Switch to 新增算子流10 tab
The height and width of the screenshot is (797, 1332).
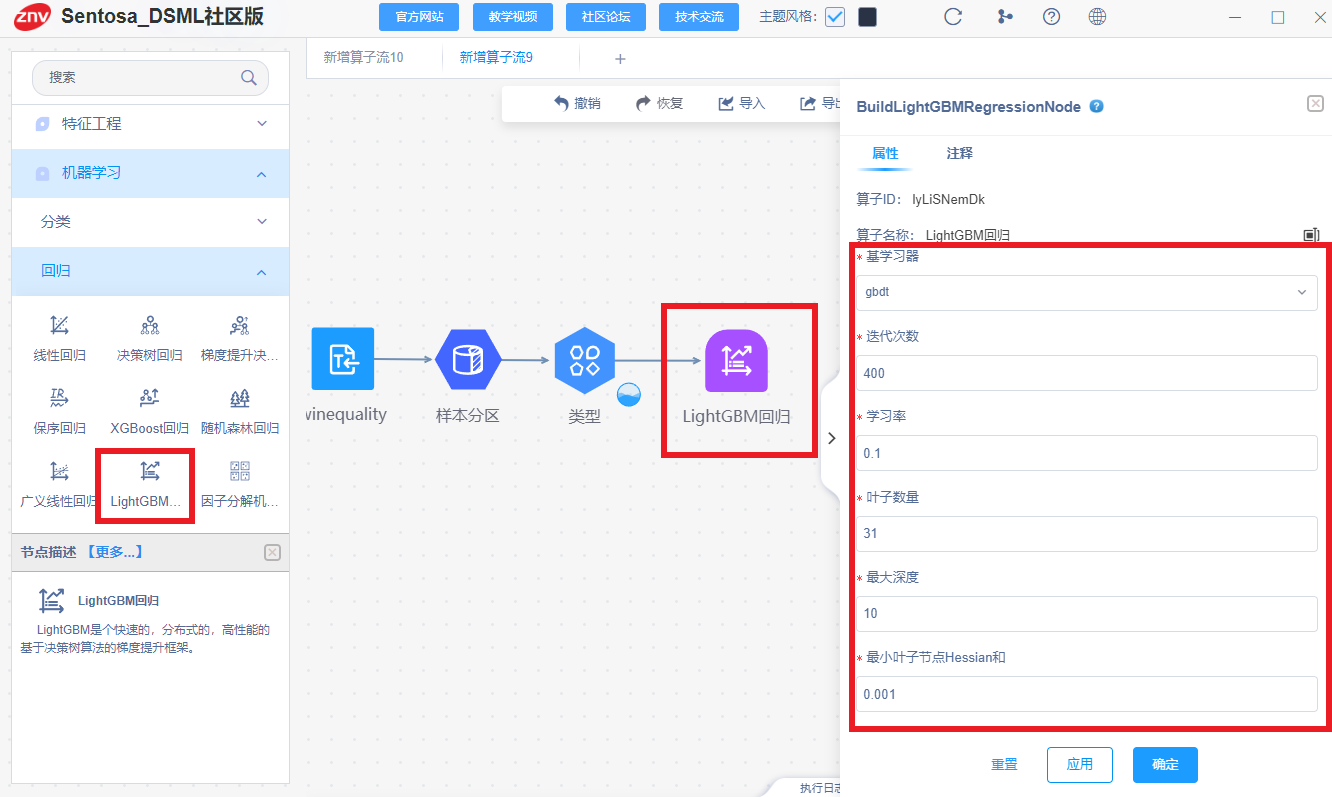(363, 58)
